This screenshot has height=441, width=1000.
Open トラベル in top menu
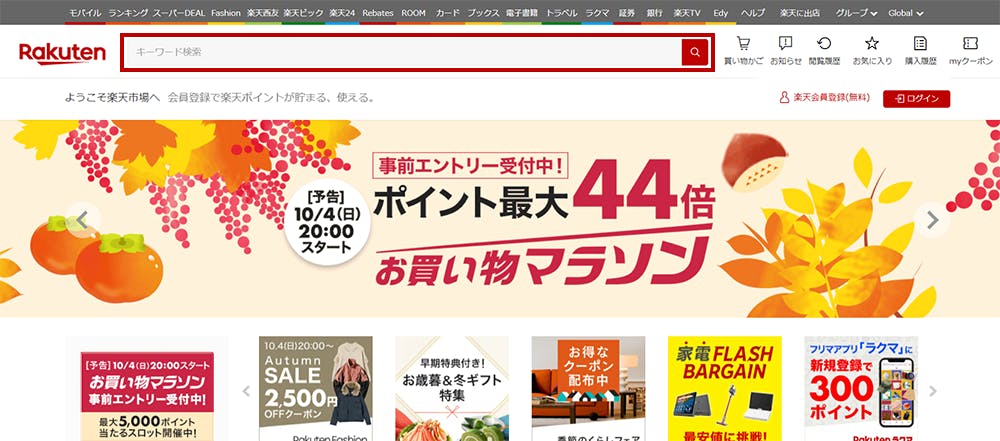[562, 13]
